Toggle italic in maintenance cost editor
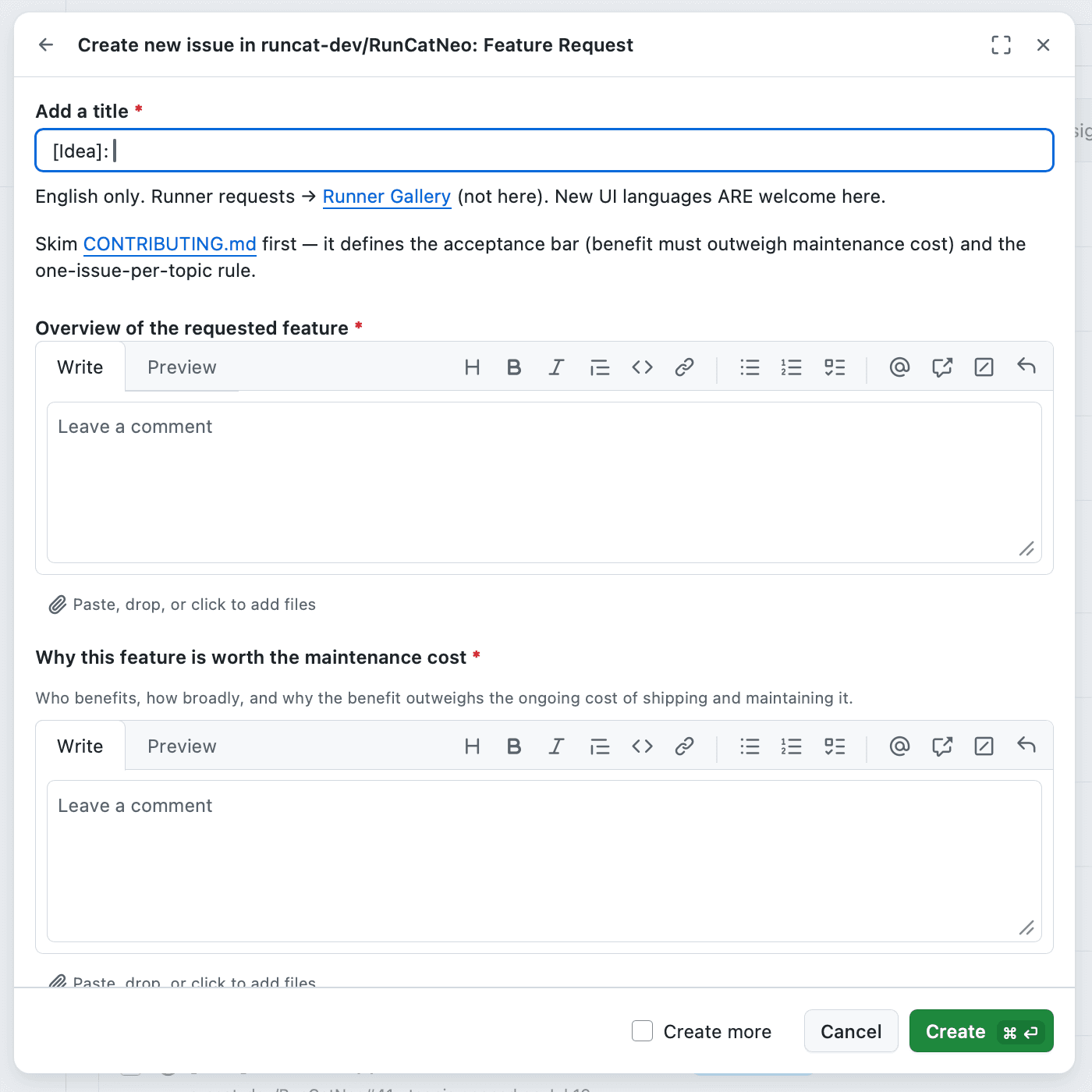 pyautogui.click(x=556, y=746)
